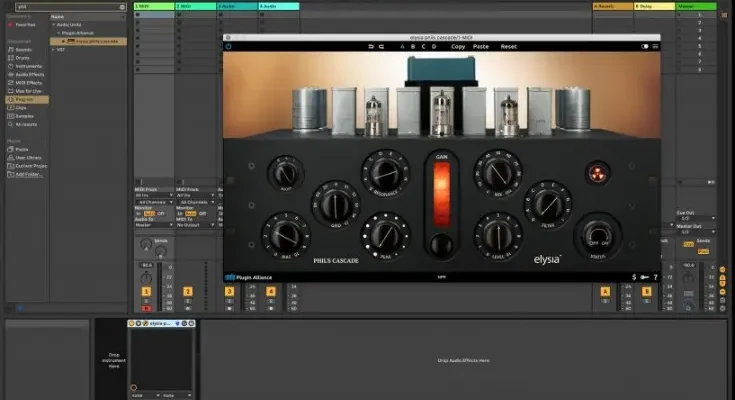This screenshot has height=400, width=735.
Task: Select the Plug-Ins category in browser
Action: tap(26, 99)
